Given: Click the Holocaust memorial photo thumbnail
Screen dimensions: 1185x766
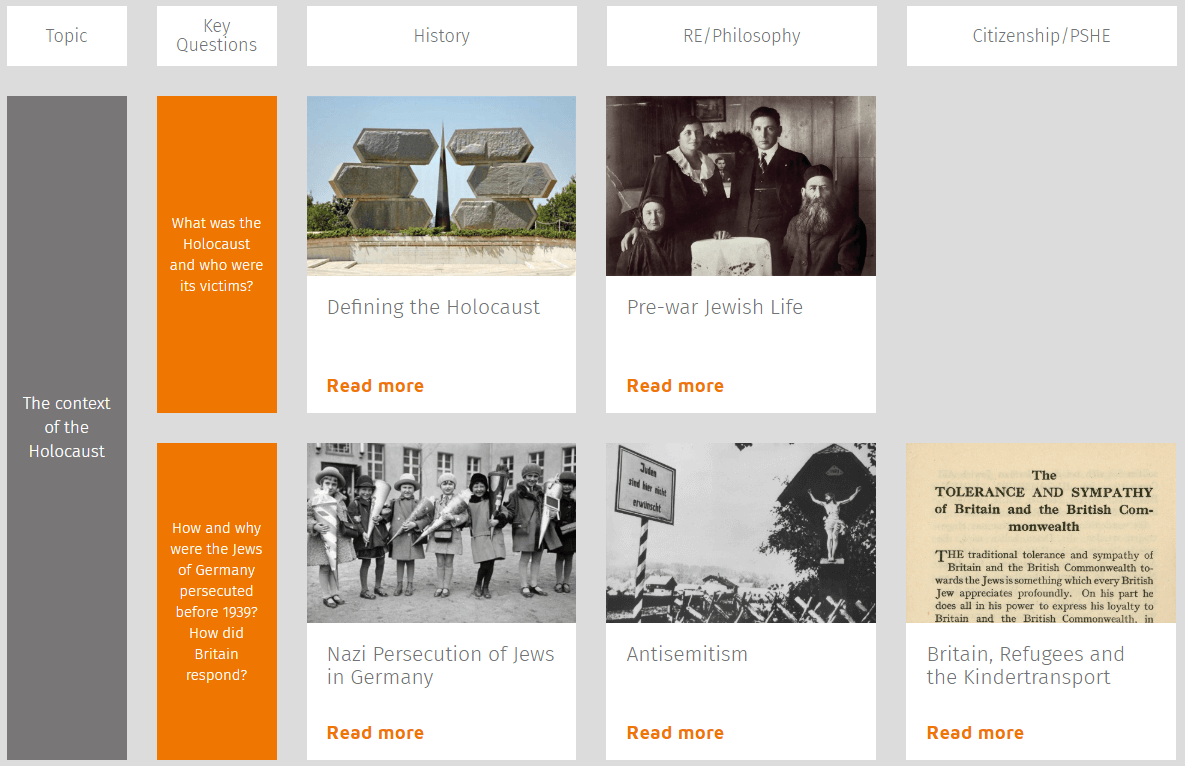Looking at the screenshot, I should pos(441,185).
